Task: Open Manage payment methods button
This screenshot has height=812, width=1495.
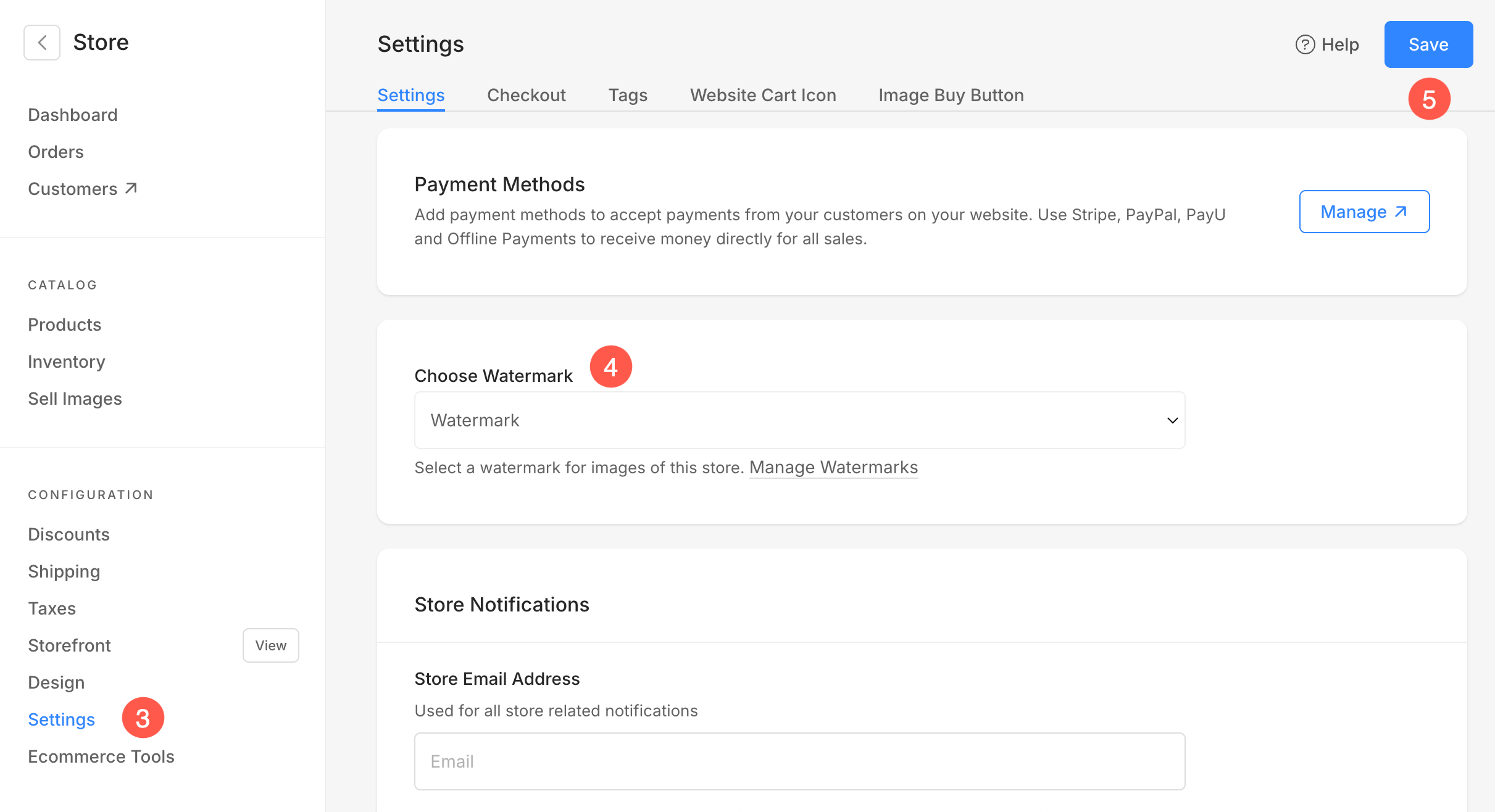Action: [1364, 212]
